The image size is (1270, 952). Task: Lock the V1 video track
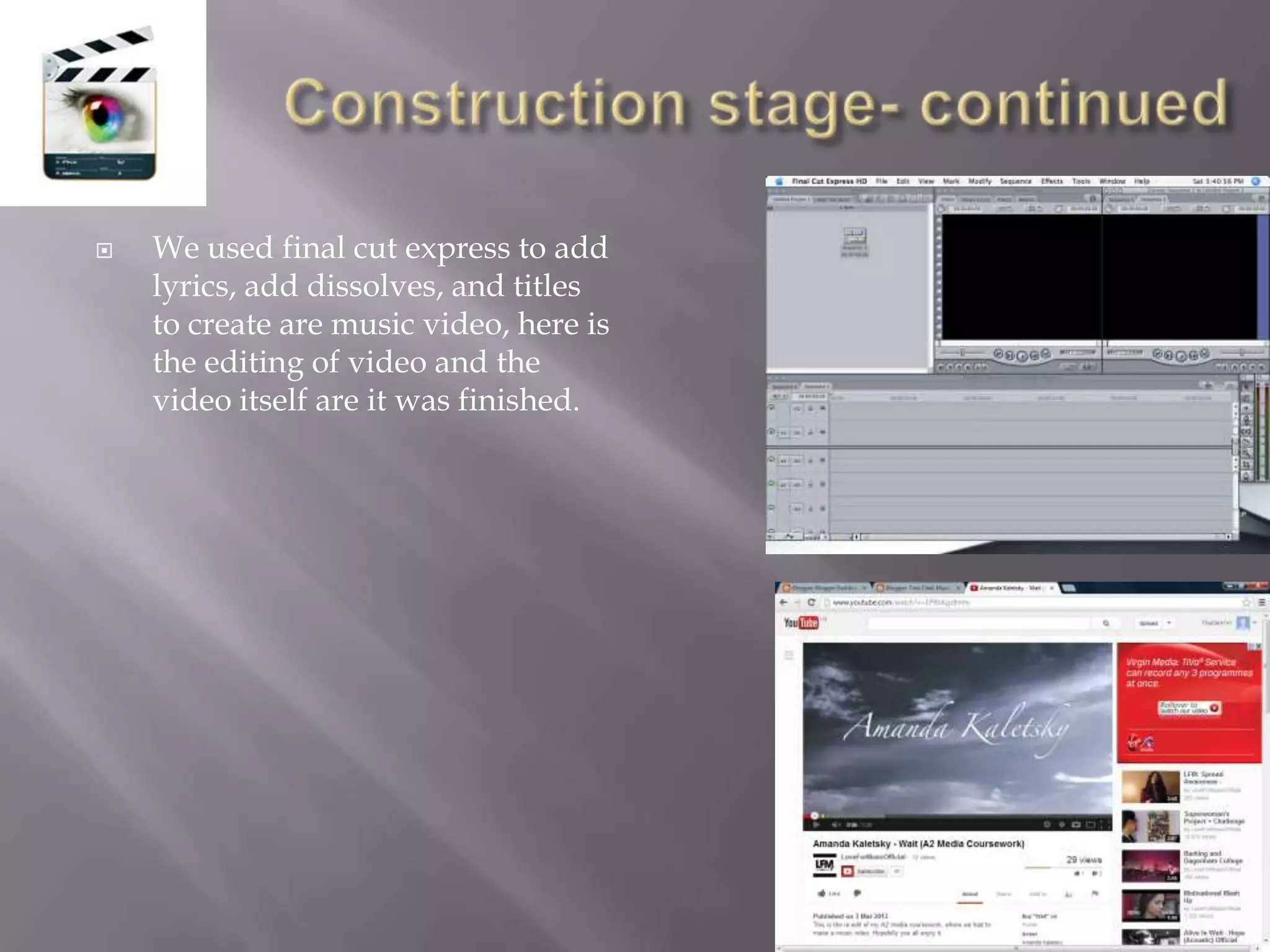(810, 432)
